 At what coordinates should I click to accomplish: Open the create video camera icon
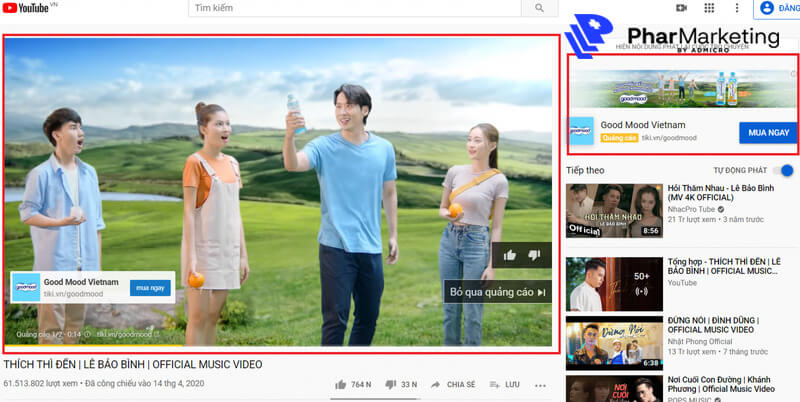point(681,8)
